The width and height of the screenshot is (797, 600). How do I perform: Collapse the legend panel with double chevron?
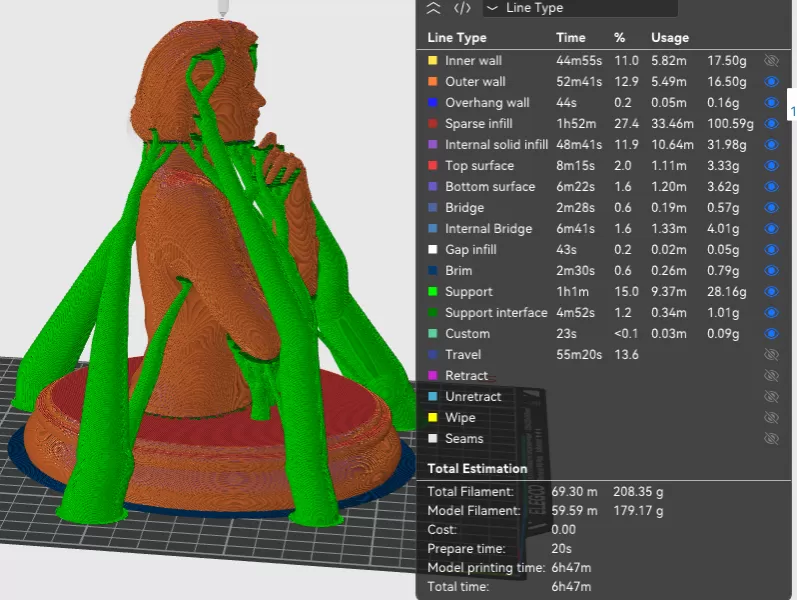coord(433,8)
